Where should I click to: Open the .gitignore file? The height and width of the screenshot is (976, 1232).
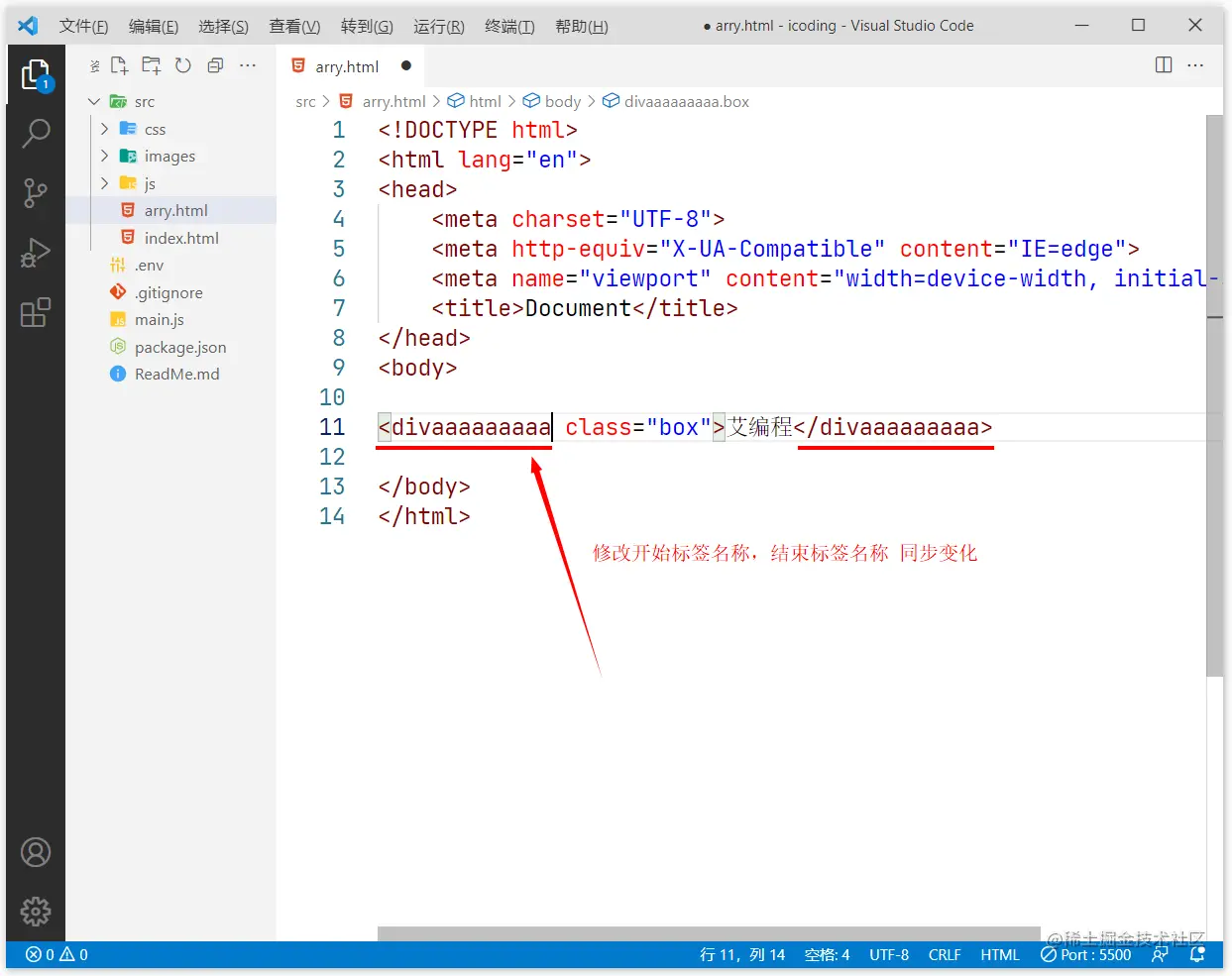[x=170, y=292]
